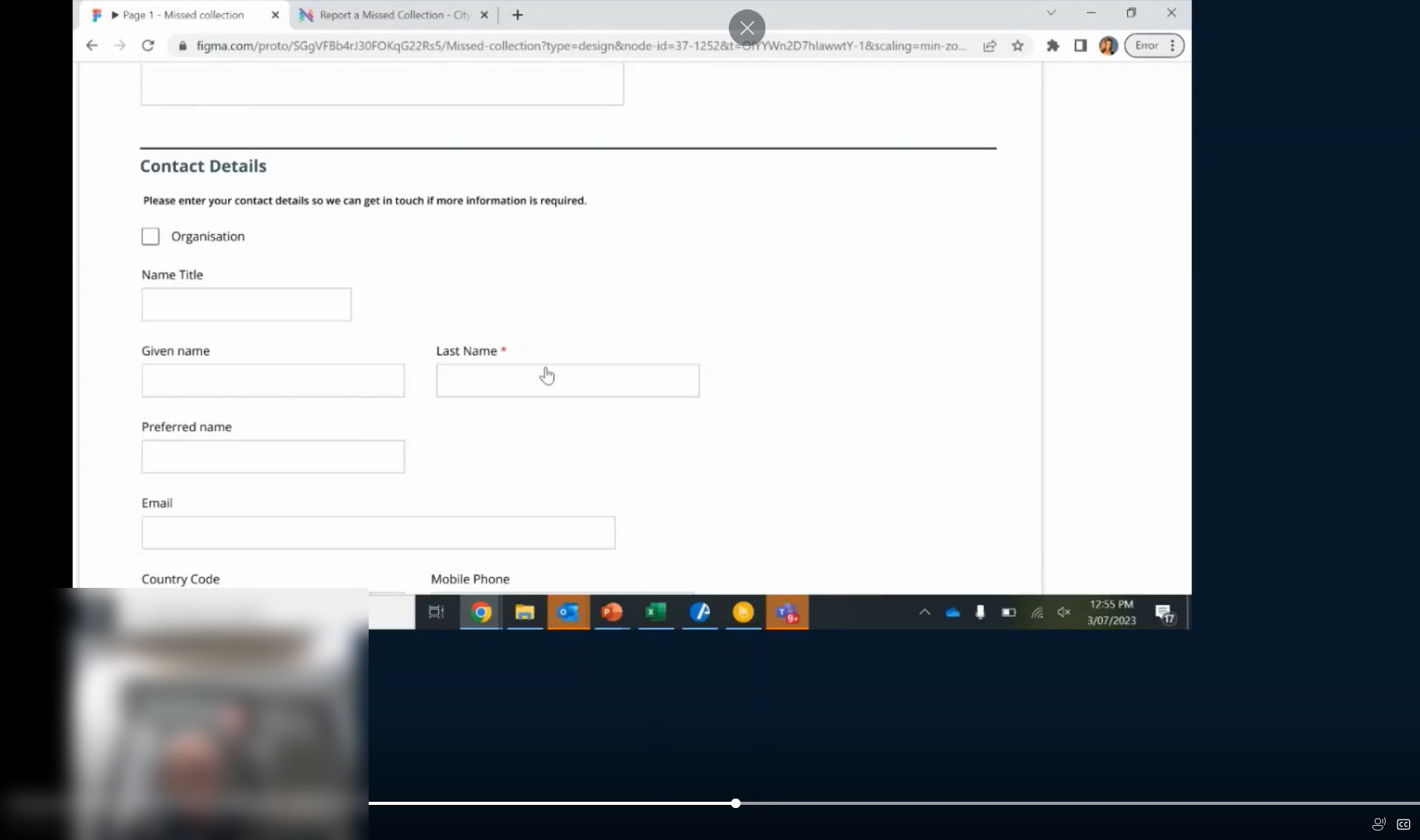The width and height of the screenshot is (1420, 840).
Task: Open Task View in the taskbar
Action: click(x=437, y=613)
